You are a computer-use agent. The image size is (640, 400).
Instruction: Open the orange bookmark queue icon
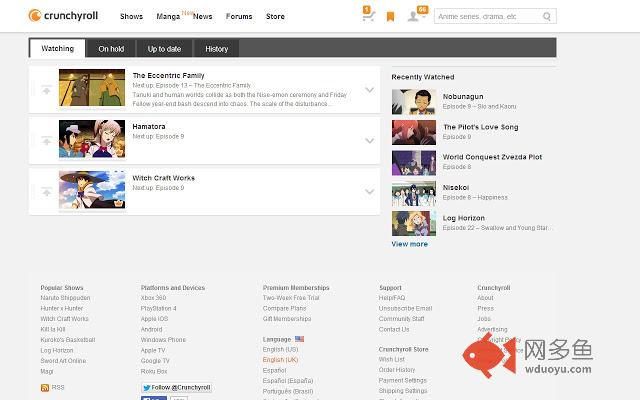pyautogui.click(x=390, y=16)
